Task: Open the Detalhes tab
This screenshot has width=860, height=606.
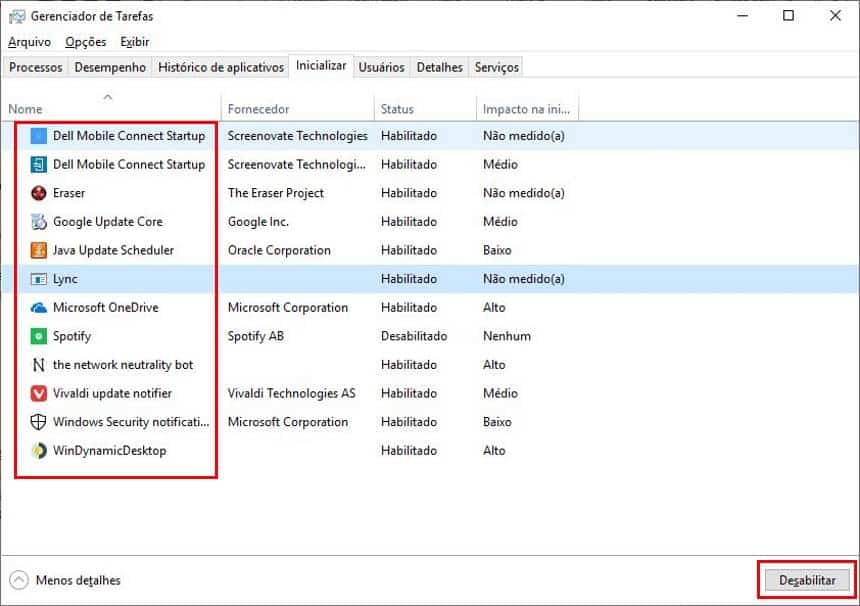Action: click(x=440, y=67)
